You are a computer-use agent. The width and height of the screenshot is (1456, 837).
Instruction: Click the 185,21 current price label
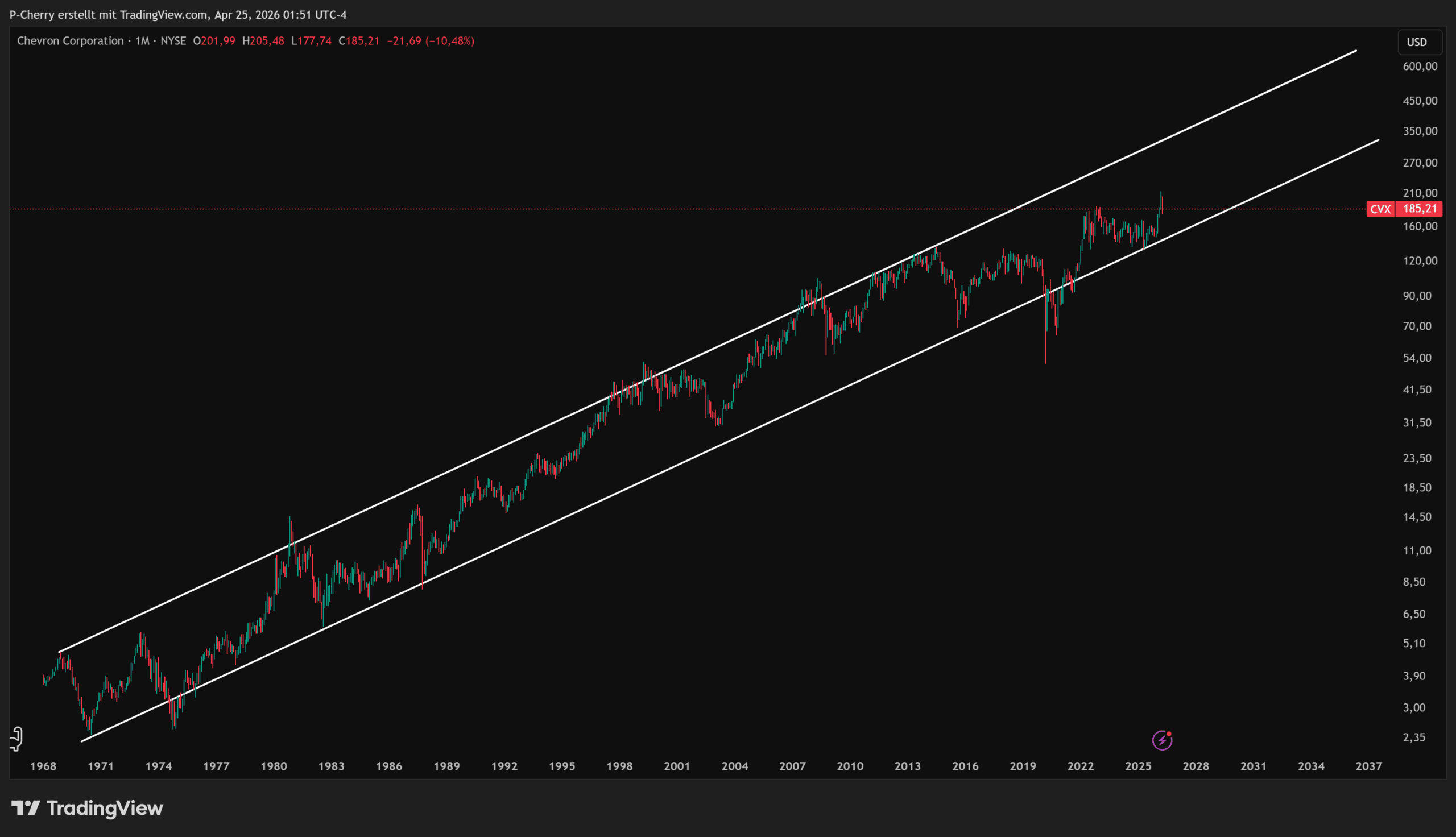point(1420,209)
